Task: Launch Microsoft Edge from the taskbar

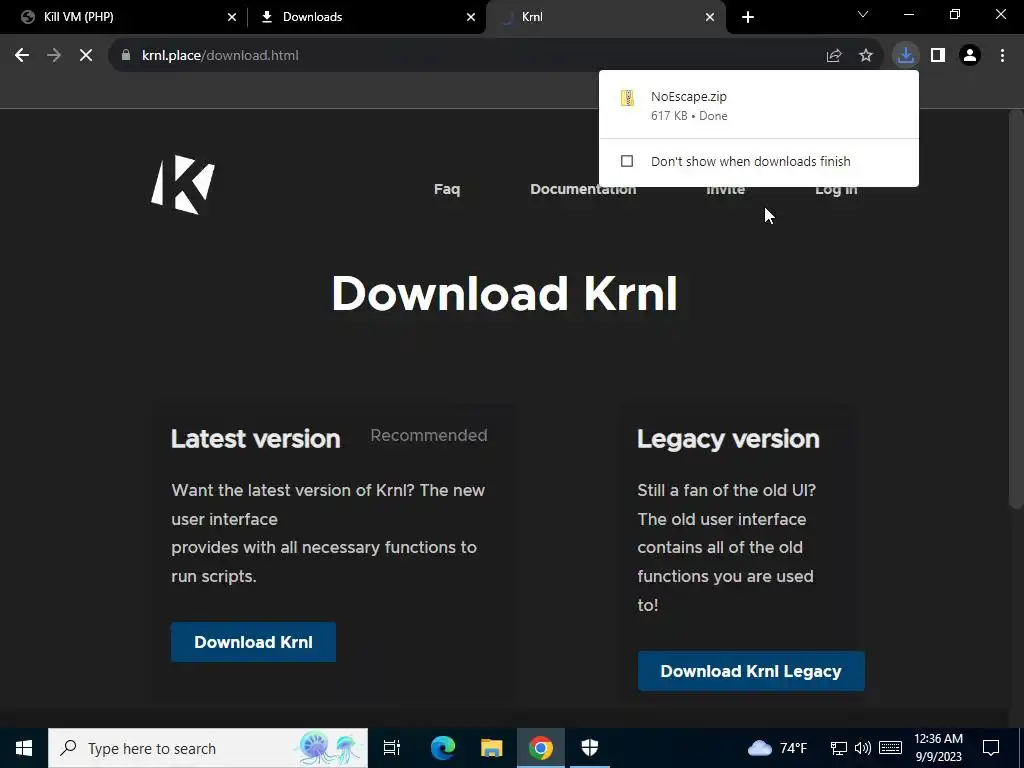Action: [x=442, y=748]
